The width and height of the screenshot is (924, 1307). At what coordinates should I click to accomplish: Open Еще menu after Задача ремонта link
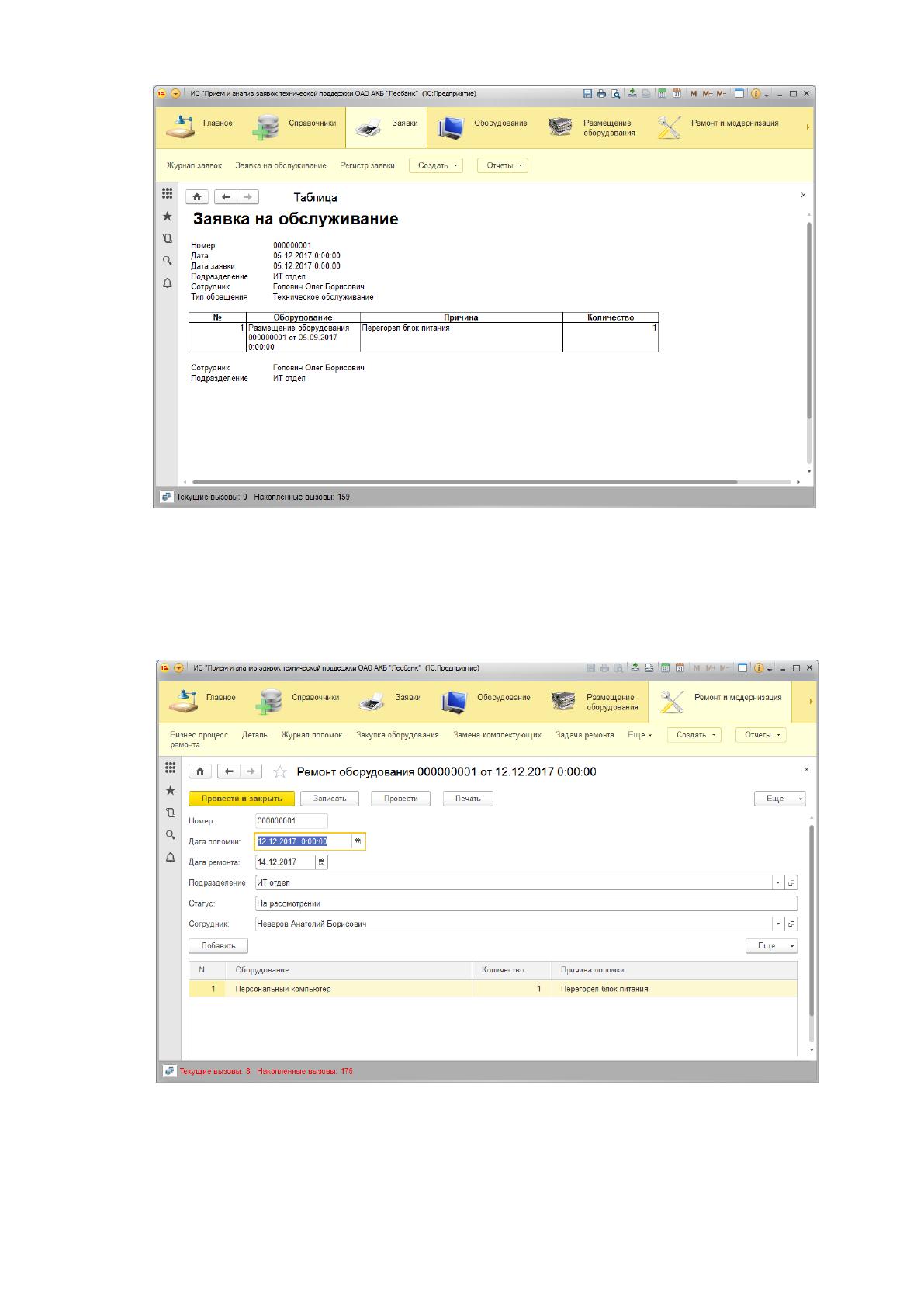[x=640, y=734]
